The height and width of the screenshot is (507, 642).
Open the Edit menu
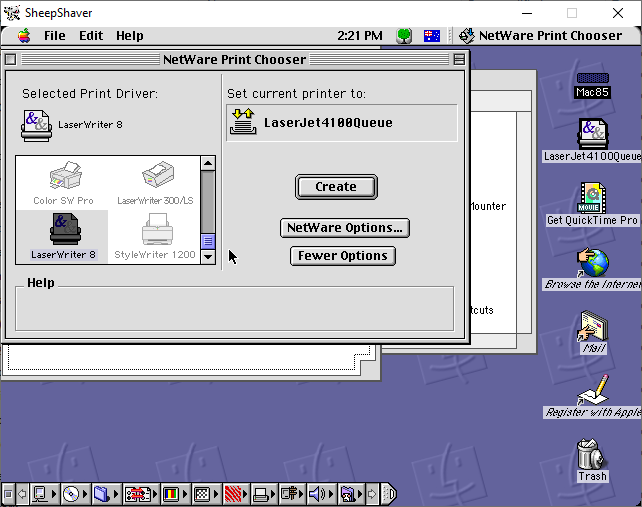coord(91,36)
